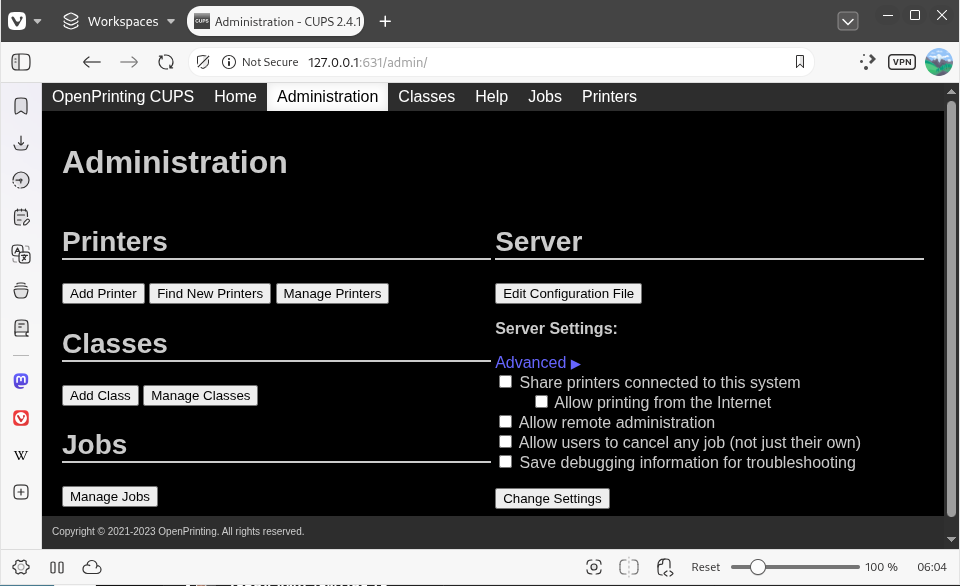Expand the browser window controls chevron
Viewport: 960px width, 586px height.
coord(848,21)
